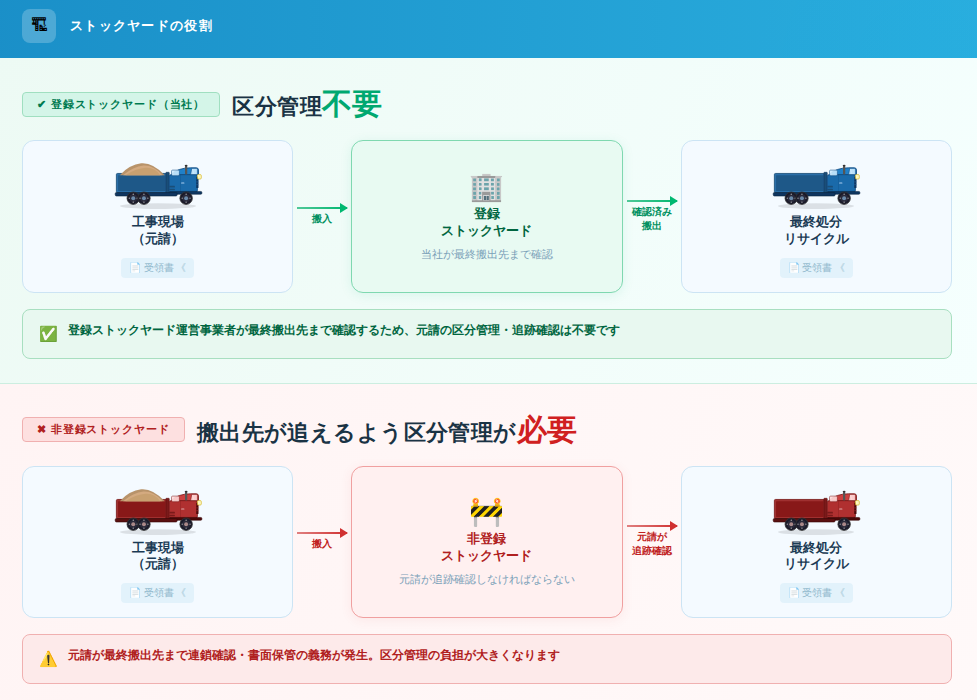Click the 区分管理不要 section heading
Screen dimensions: 977x700
point(306,105)
